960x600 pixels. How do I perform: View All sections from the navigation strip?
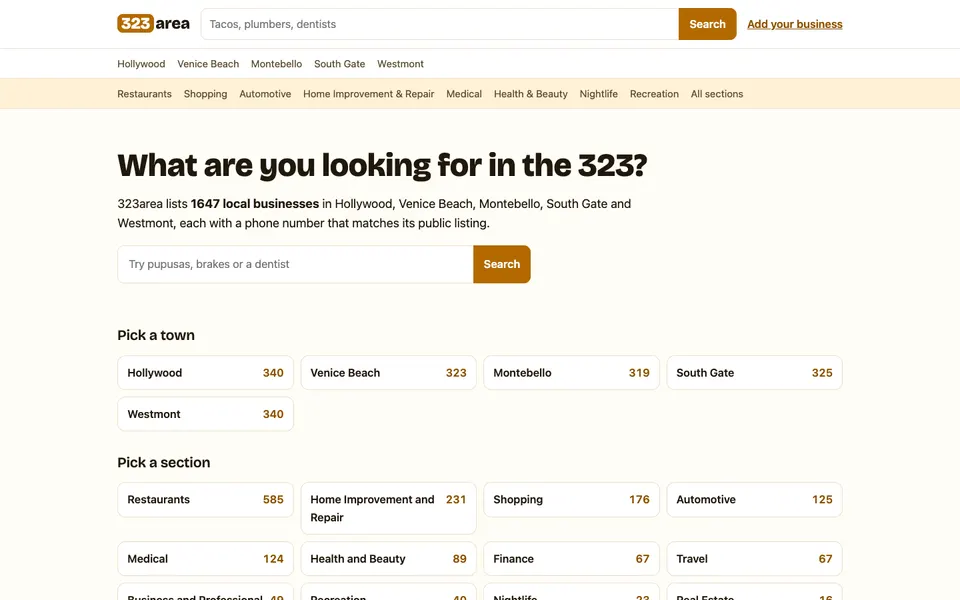(x=717, y=94)
